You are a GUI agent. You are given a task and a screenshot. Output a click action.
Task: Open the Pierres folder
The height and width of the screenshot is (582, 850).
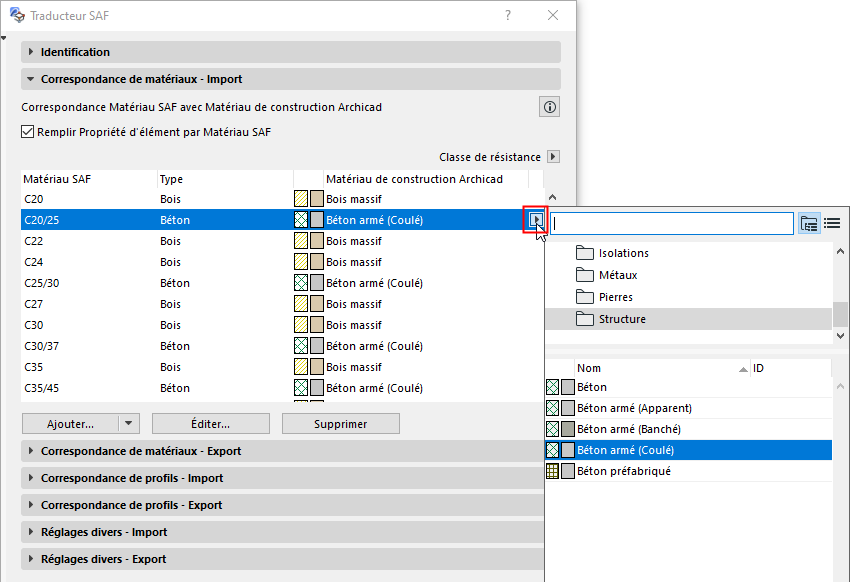pyautogui.click(x=688, y=297)
